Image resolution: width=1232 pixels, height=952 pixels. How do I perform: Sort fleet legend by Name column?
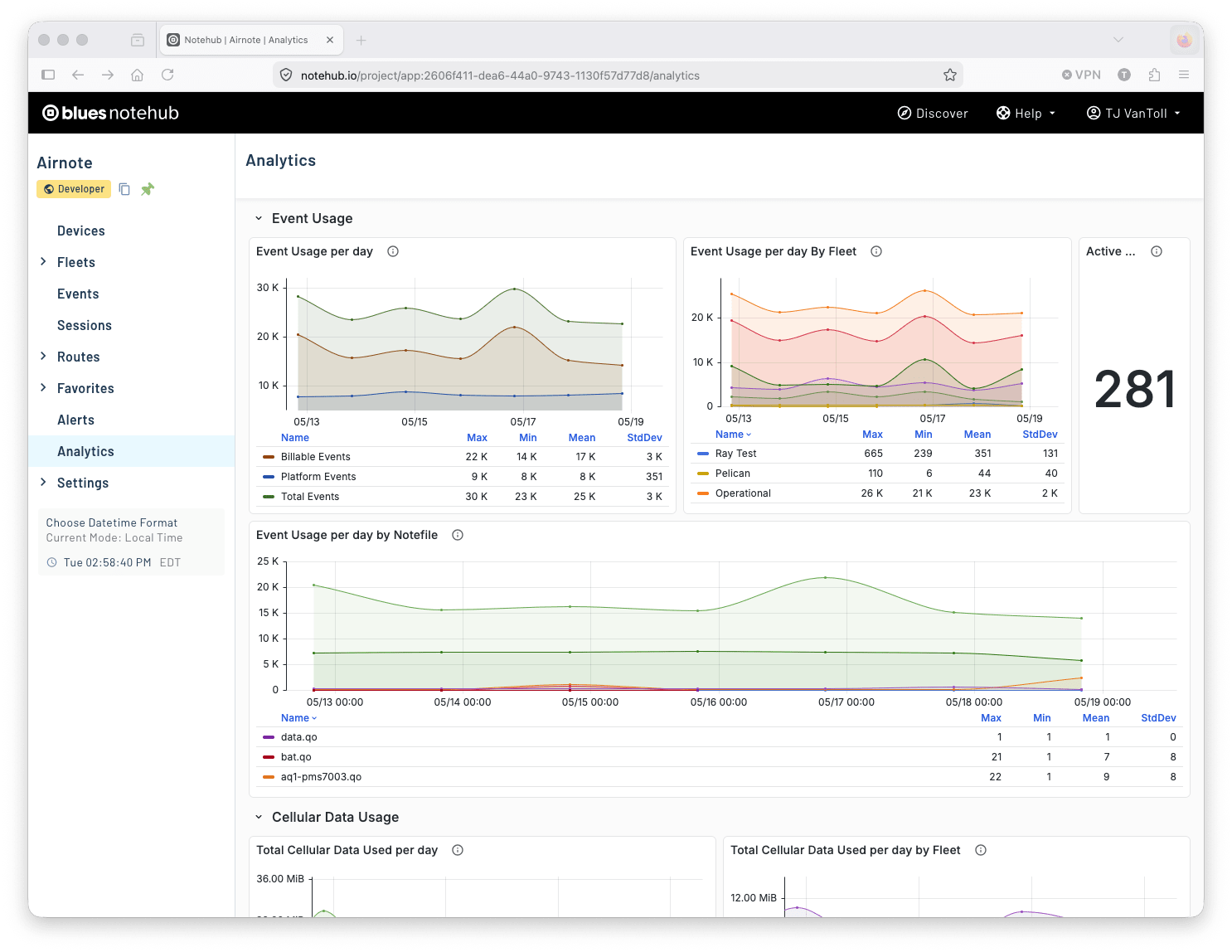[733, 435]
